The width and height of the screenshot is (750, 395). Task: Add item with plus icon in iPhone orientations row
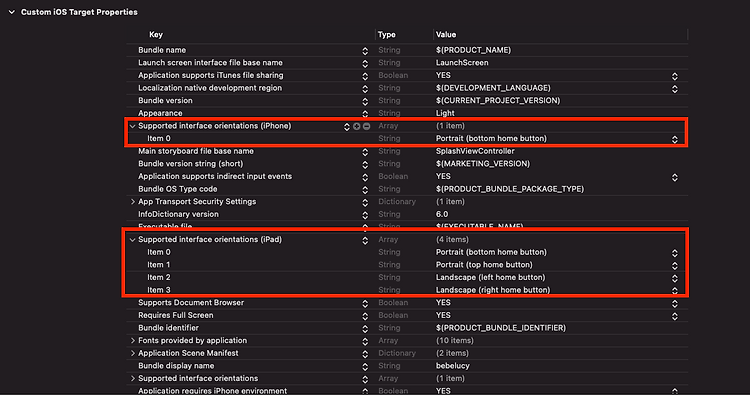pyautogui.click(x=356, y=126)
